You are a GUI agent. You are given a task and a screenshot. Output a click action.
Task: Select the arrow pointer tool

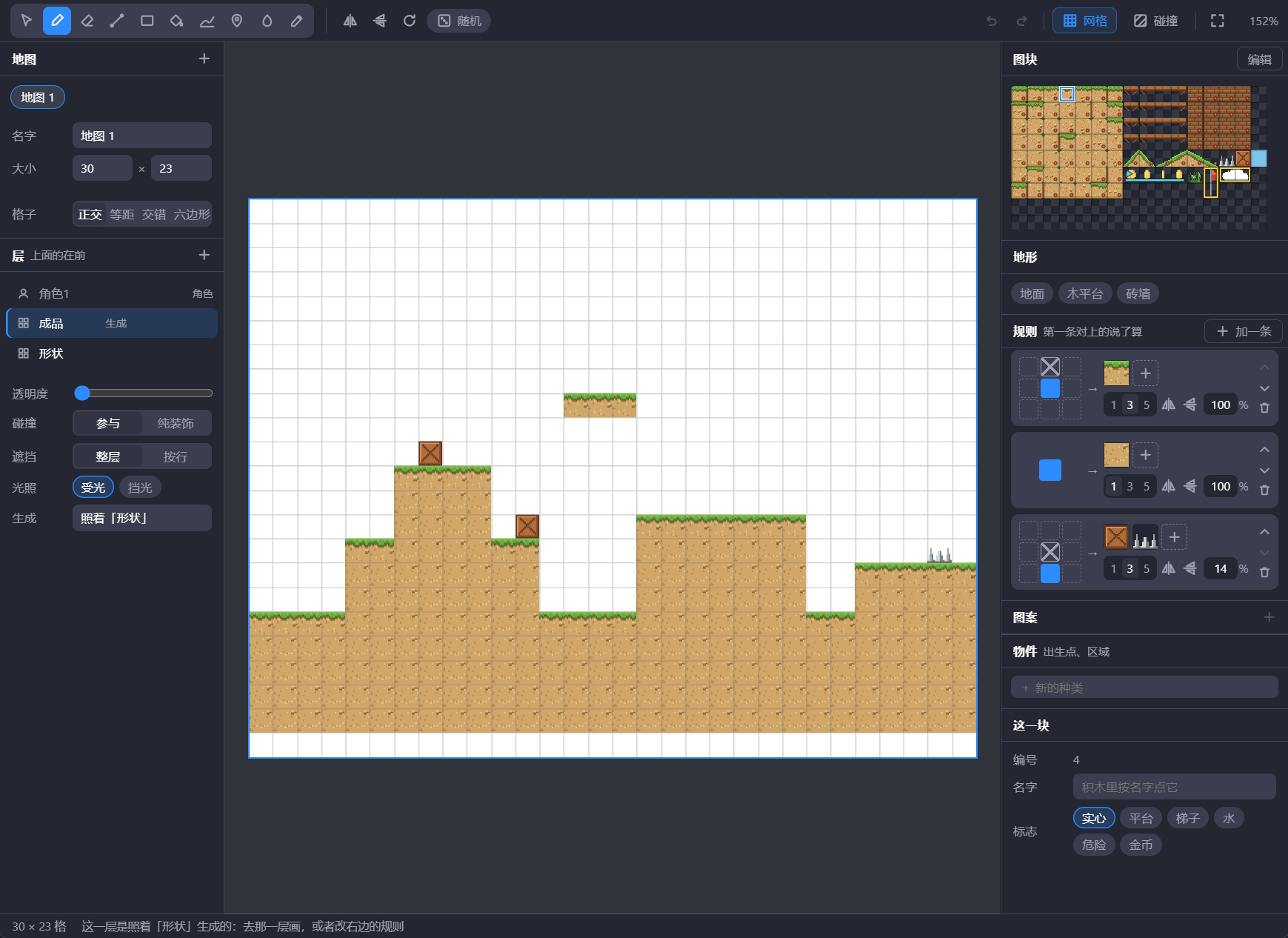[x=27, y=21]
